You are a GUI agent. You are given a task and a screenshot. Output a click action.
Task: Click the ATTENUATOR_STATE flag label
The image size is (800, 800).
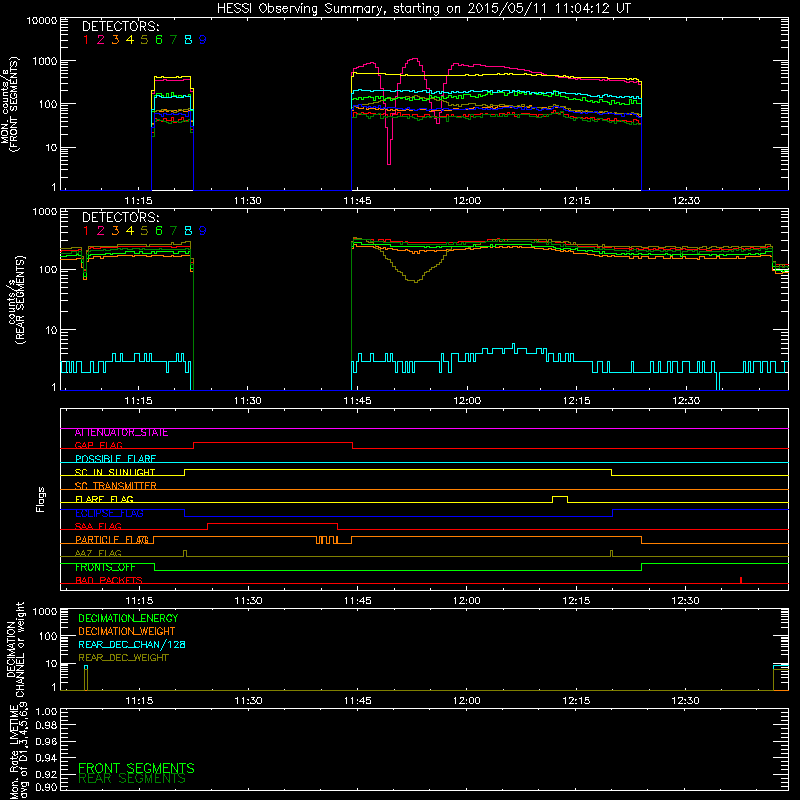click(x=121, y=433)
